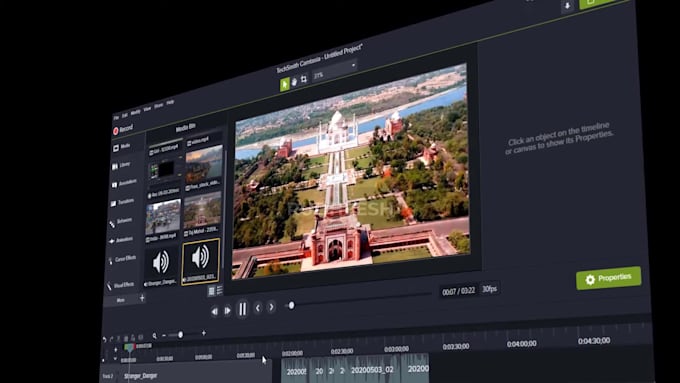Viewport: 680px width, 383px height.
Task: Open the Modify menu
Action: pos(135,112)
